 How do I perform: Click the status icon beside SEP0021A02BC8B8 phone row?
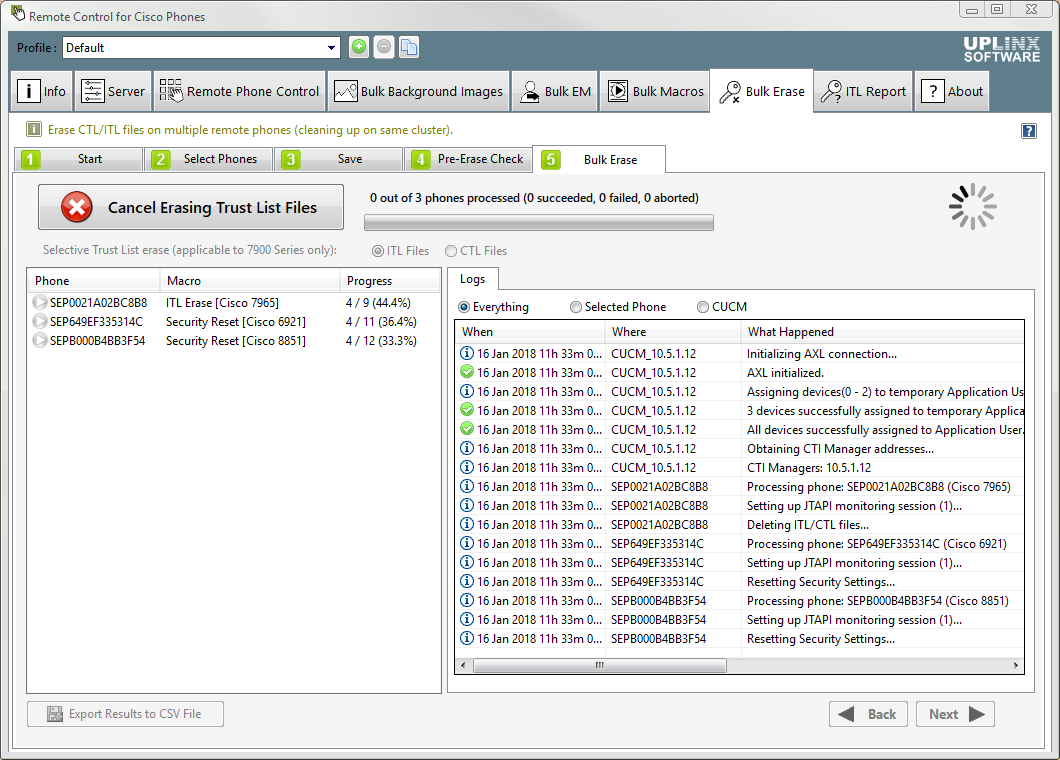[40, 302]
